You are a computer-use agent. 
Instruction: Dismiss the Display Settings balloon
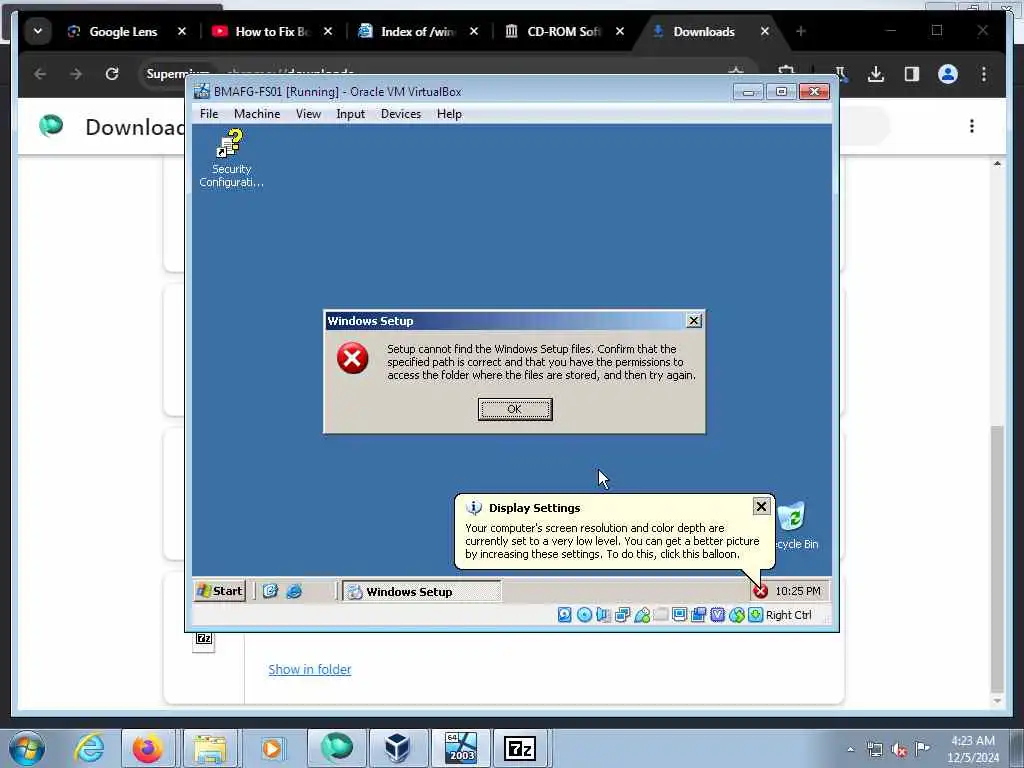pyautogui.click(x=761, y=506)
